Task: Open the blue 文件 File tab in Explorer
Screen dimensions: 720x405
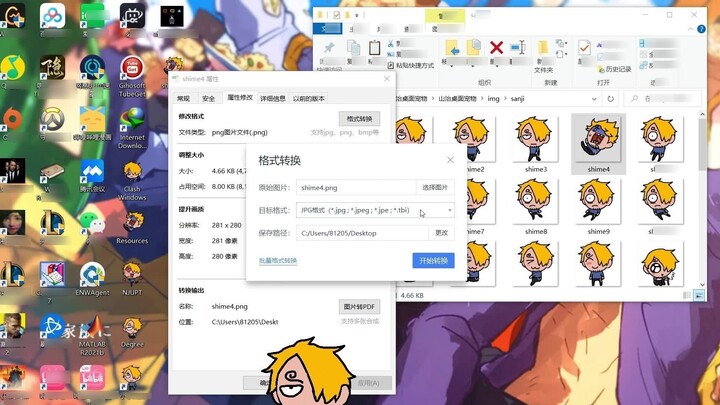Action: point(327,29)
